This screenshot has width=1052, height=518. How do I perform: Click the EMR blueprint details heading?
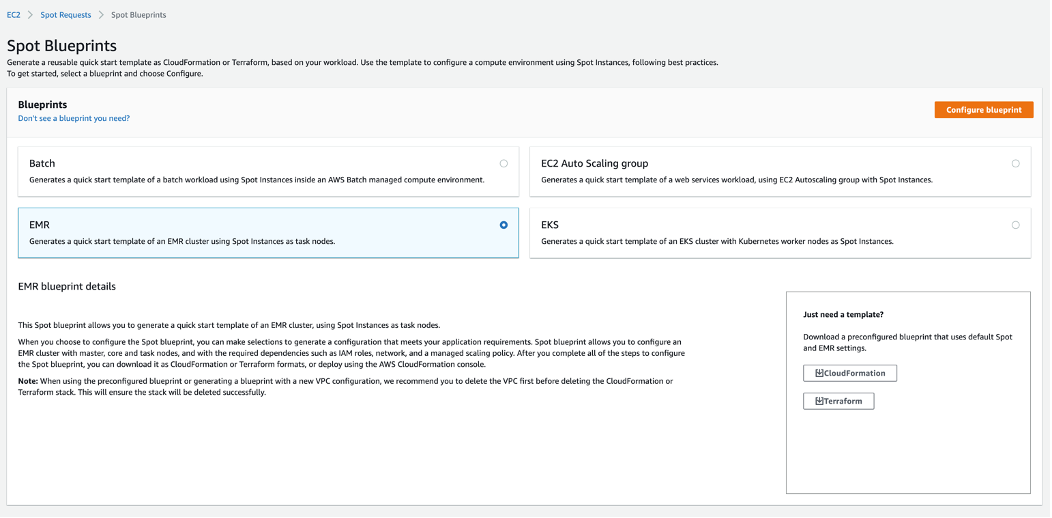67,287
